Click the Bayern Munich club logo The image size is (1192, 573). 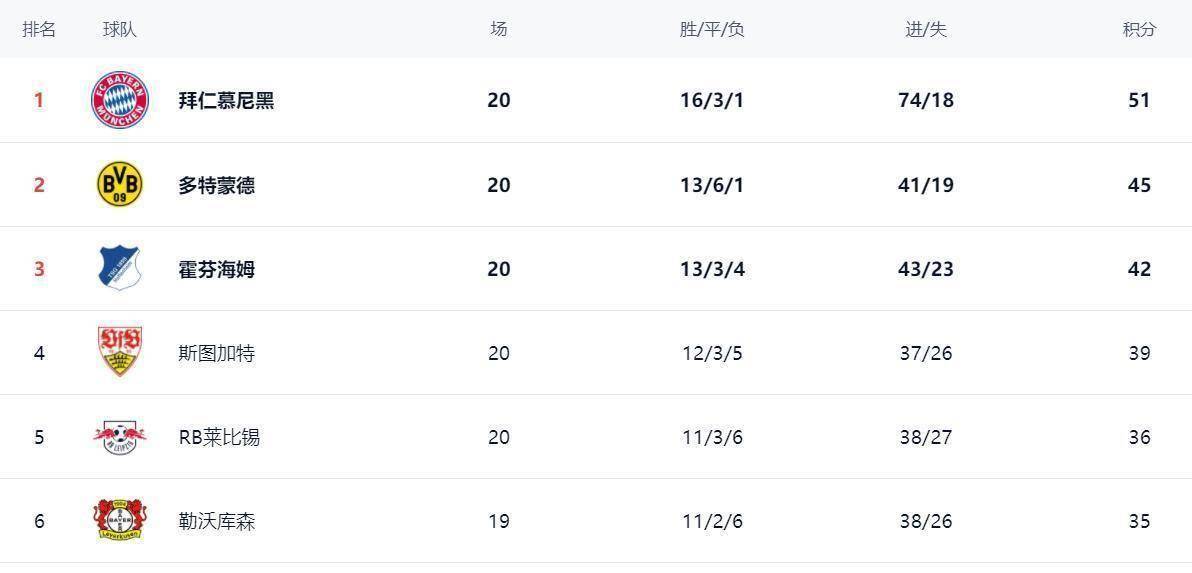120,100
